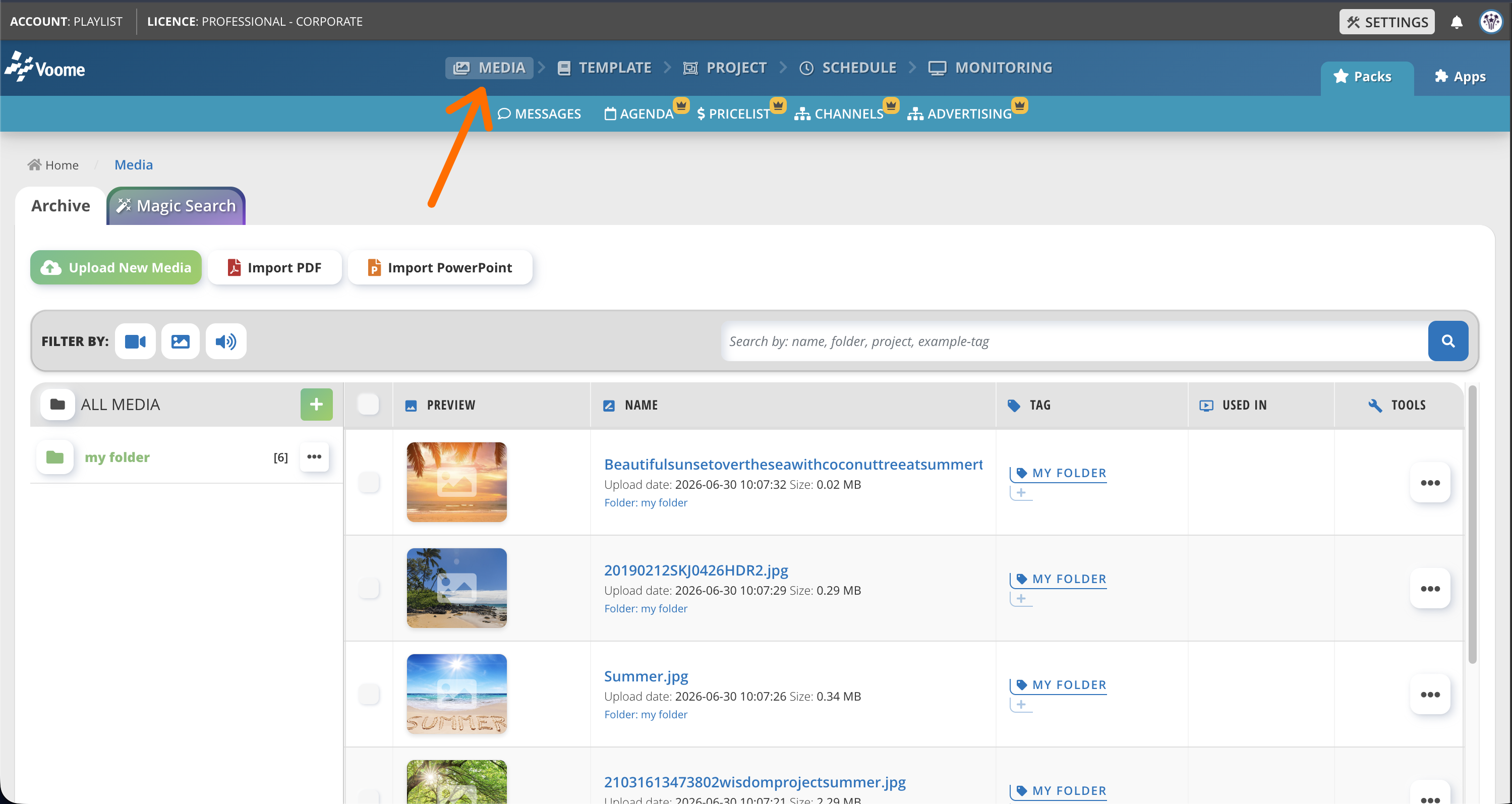Add a tag to 20190212SKJ0426HDR2.jpg row
This screenshot has height=804, width=1512.
click(1021, 599)
